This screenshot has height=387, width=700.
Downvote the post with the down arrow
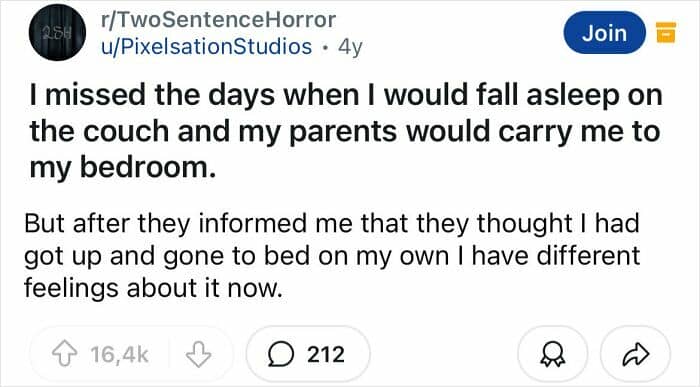(198, 354)
